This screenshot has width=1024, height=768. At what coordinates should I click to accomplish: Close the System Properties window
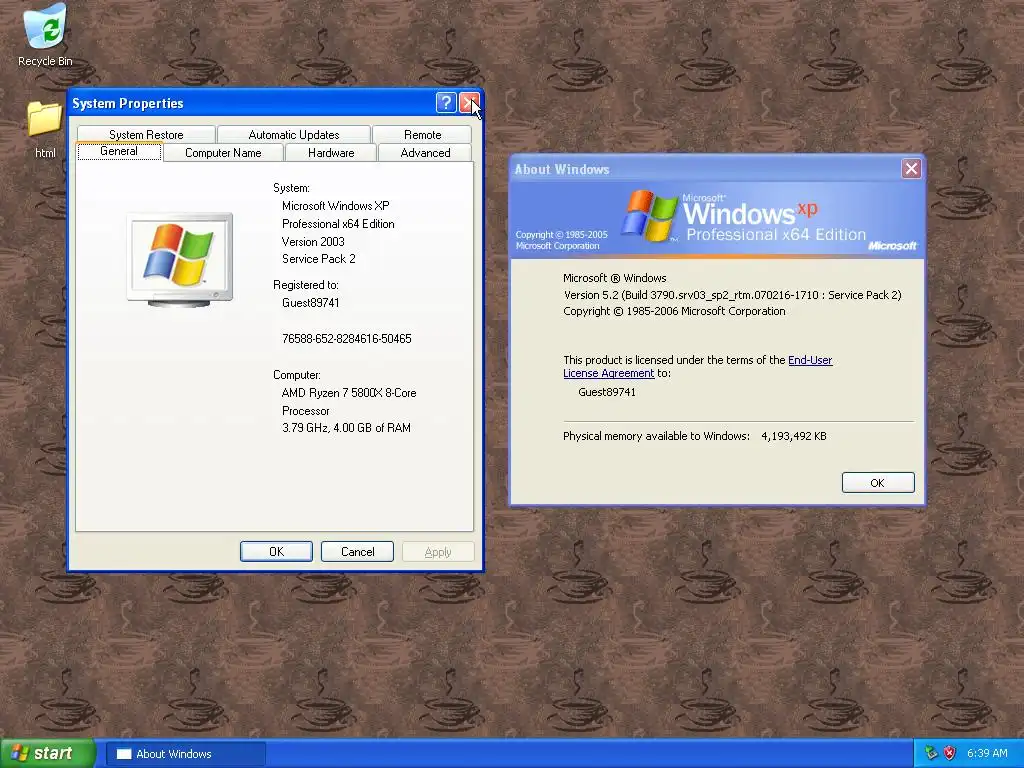pyautogui.click(x=469, y=103)
